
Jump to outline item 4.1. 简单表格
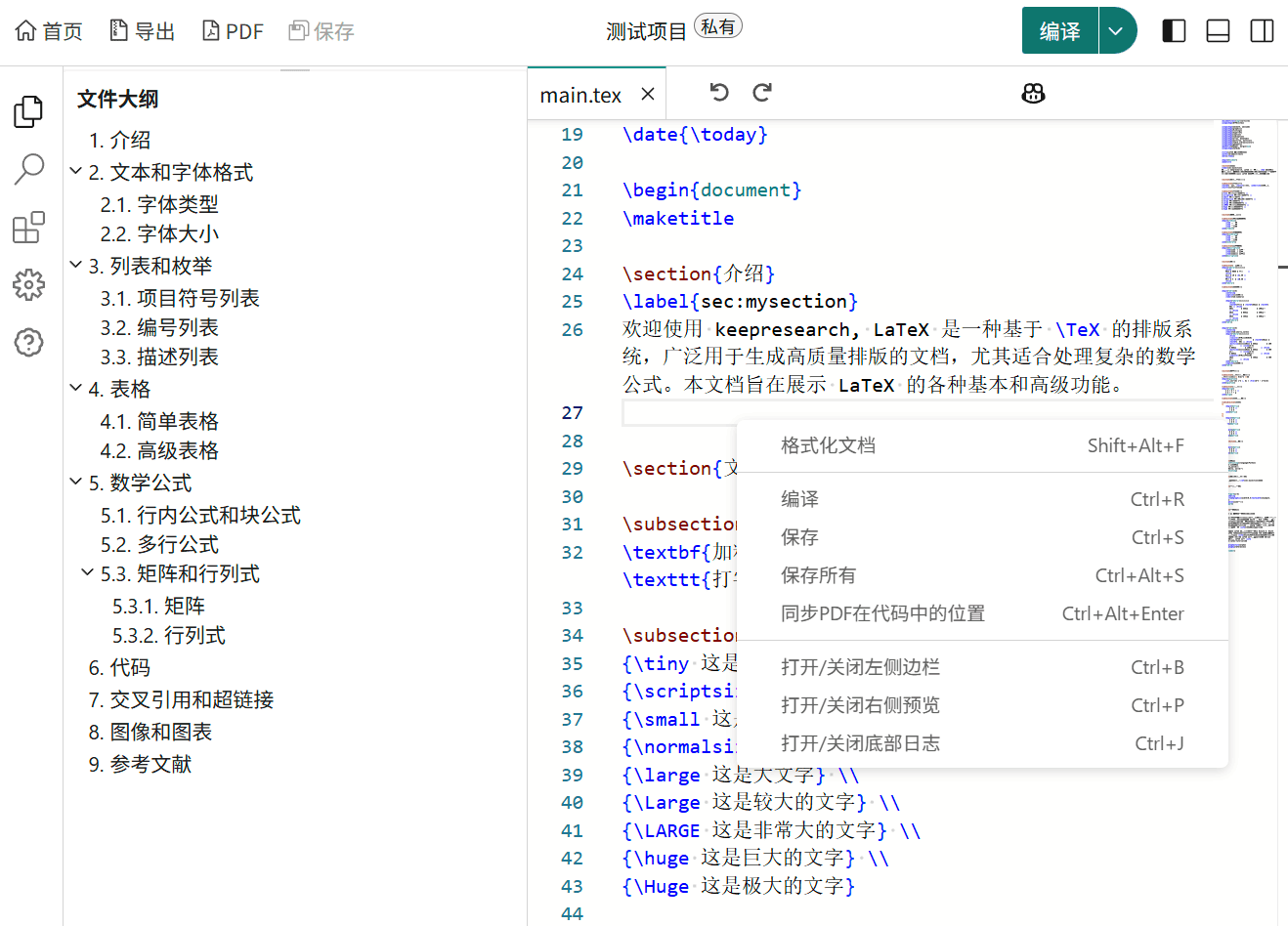159,422
